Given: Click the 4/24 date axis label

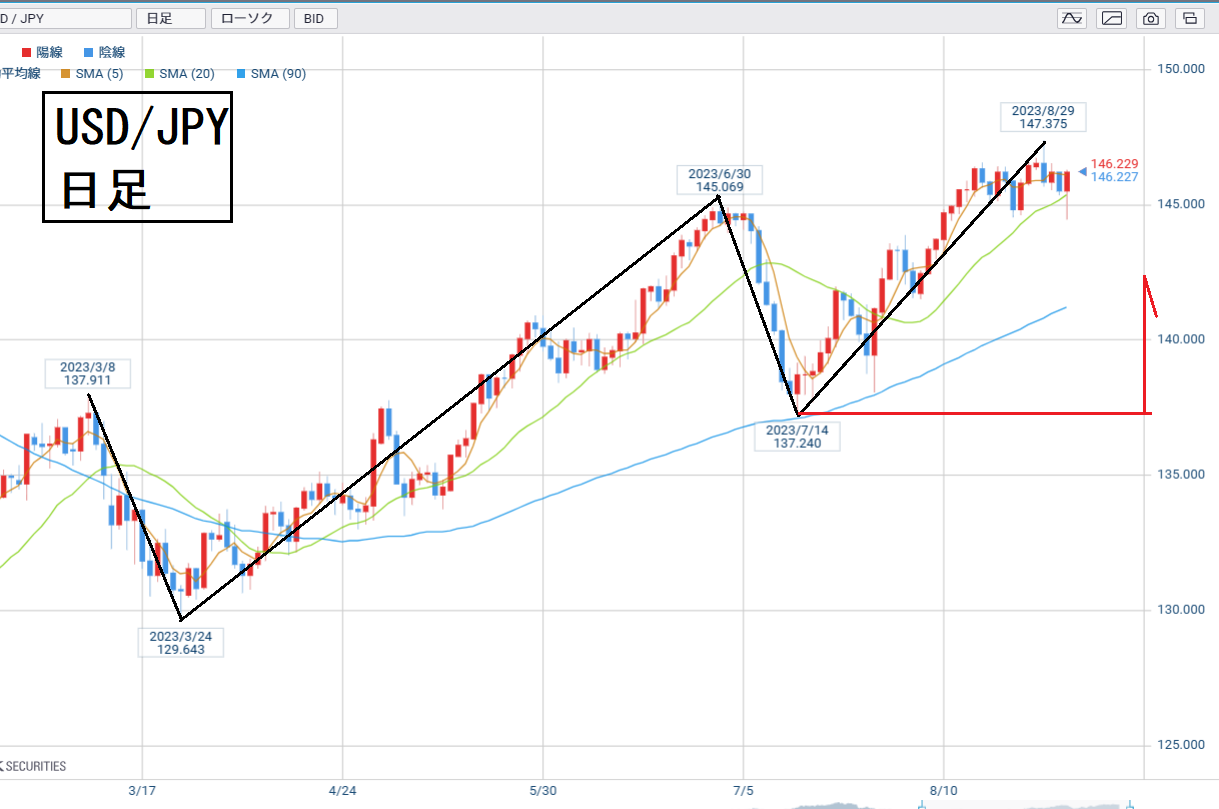Looking at the screenshot, I should coord(343,790).
